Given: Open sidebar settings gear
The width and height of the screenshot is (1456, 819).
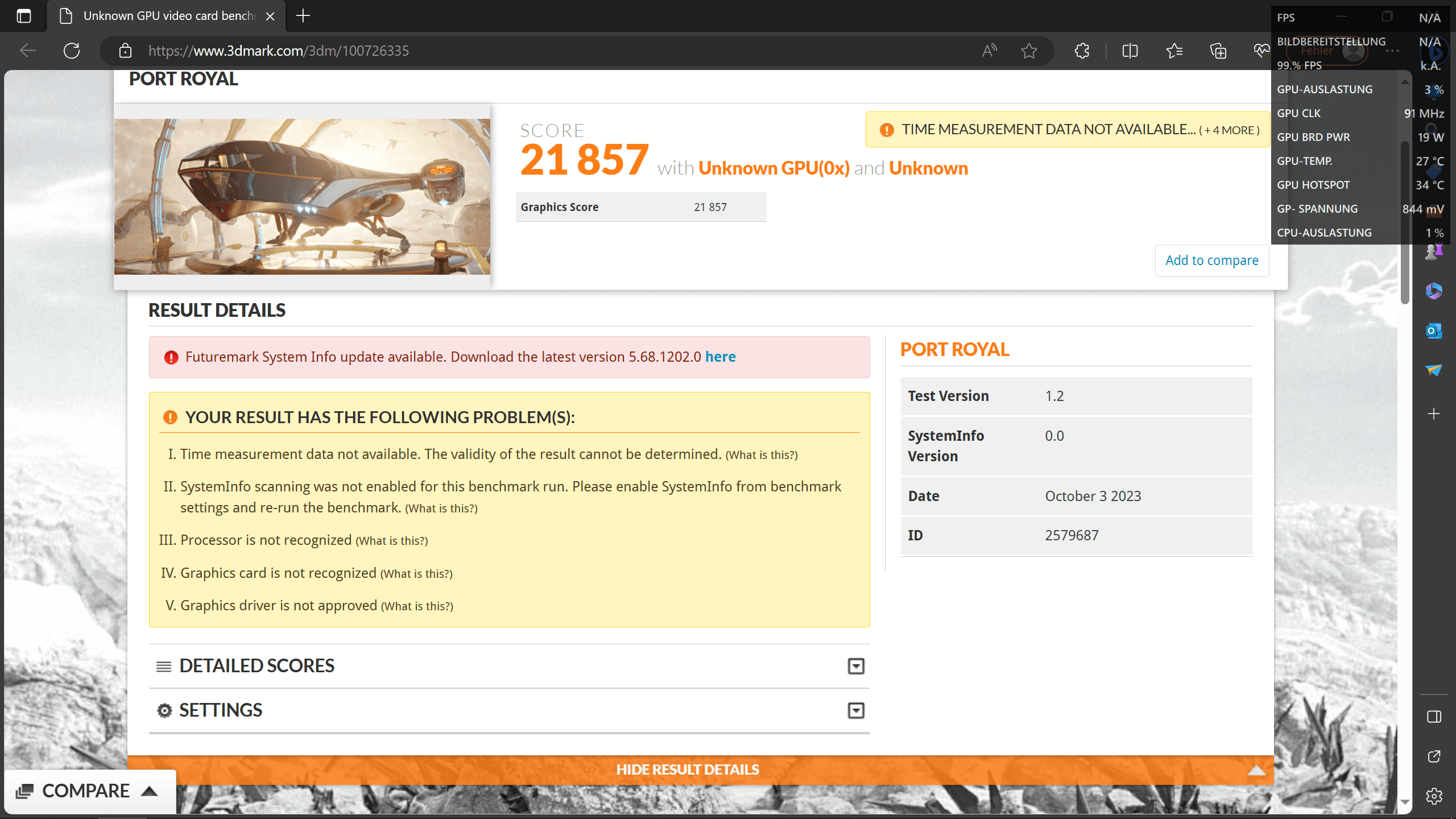Looking at the screenshot, I should [x=1434, y=796].
